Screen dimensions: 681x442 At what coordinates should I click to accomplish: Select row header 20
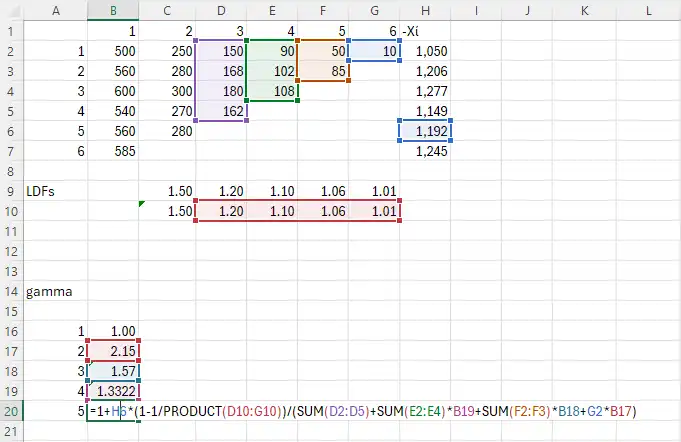coord(11,411)
